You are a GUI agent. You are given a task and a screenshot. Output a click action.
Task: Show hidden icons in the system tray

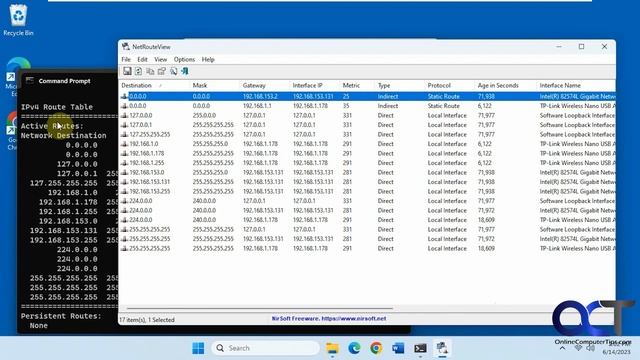coord(562,348)
